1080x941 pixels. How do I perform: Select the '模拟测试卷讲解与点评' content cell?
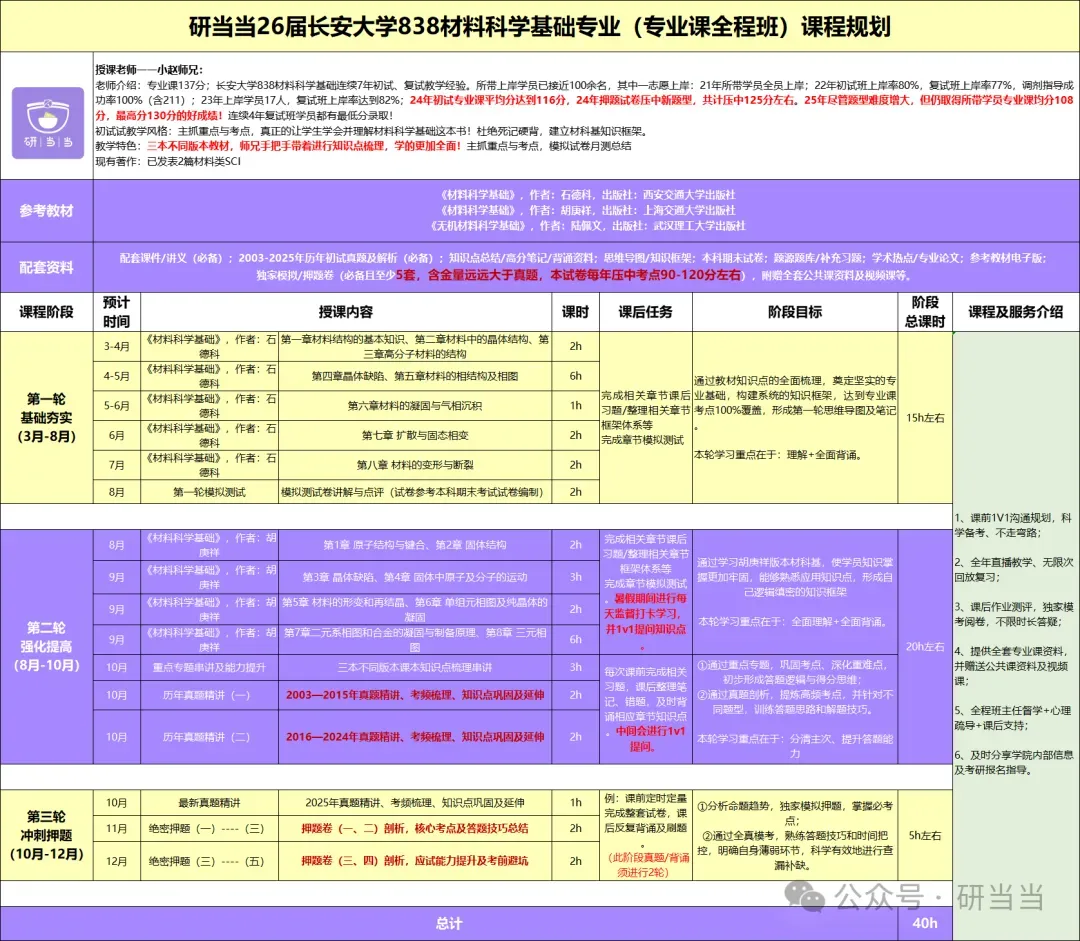pos(415,492)
